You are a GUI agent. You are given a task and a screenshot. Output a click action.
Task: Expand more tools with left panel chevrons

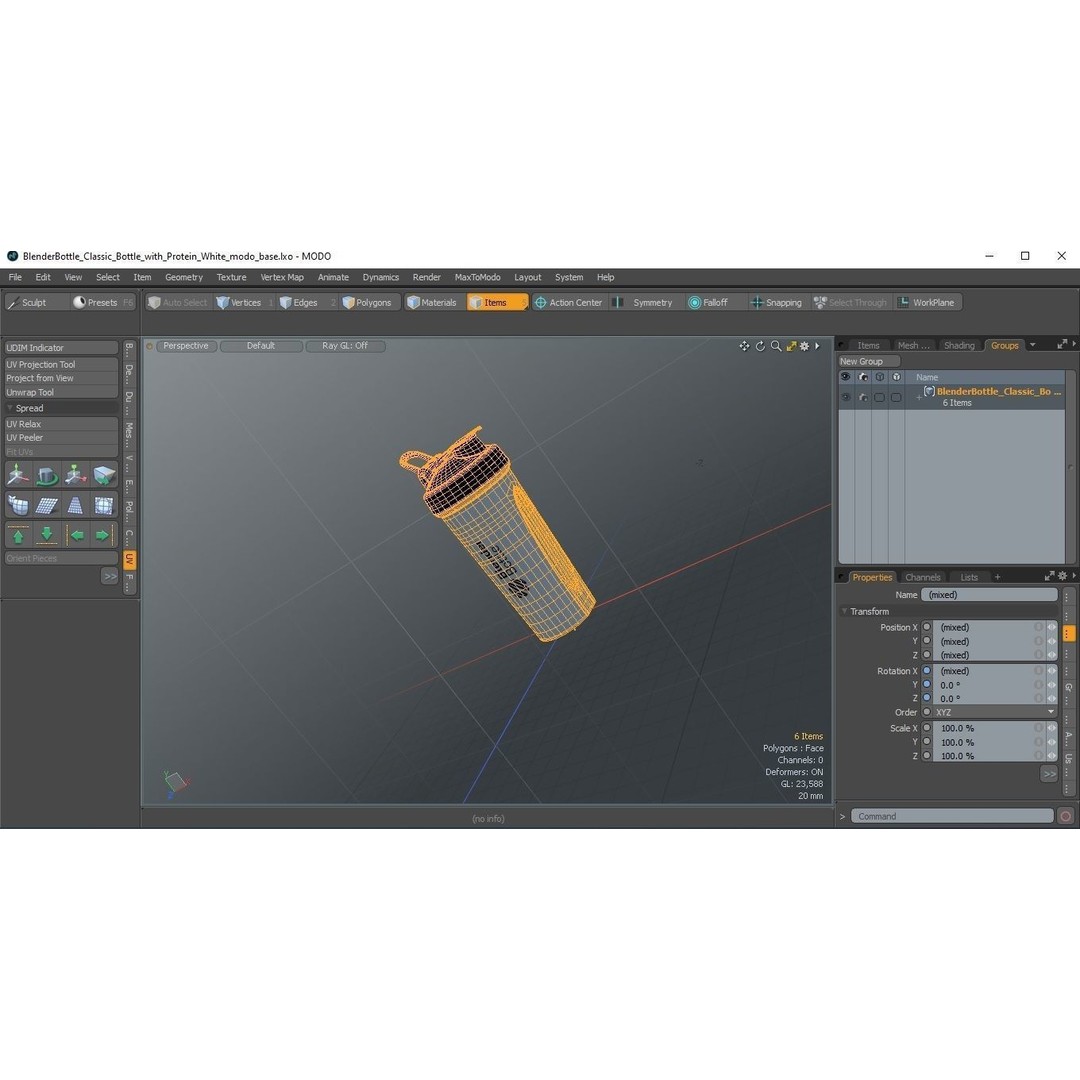[x=110, y=576]
